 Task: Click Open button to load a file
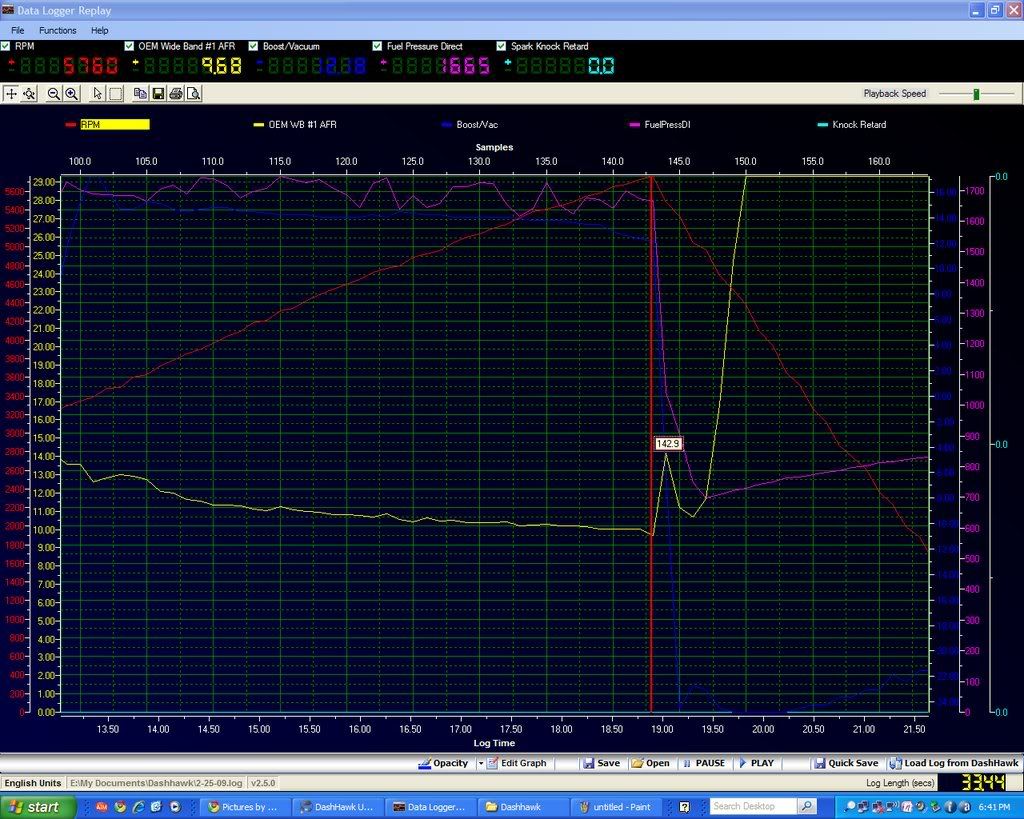(650, 763)
